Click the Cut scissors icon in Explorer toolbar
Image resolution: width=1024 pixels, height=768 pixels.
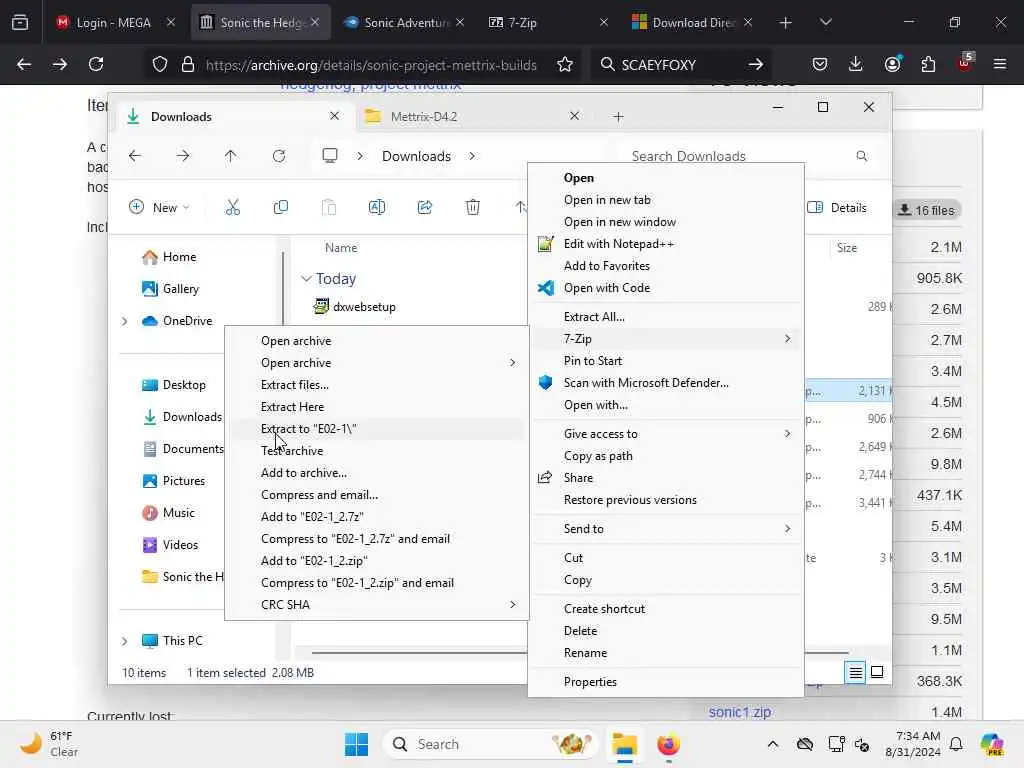click(232, 208)
